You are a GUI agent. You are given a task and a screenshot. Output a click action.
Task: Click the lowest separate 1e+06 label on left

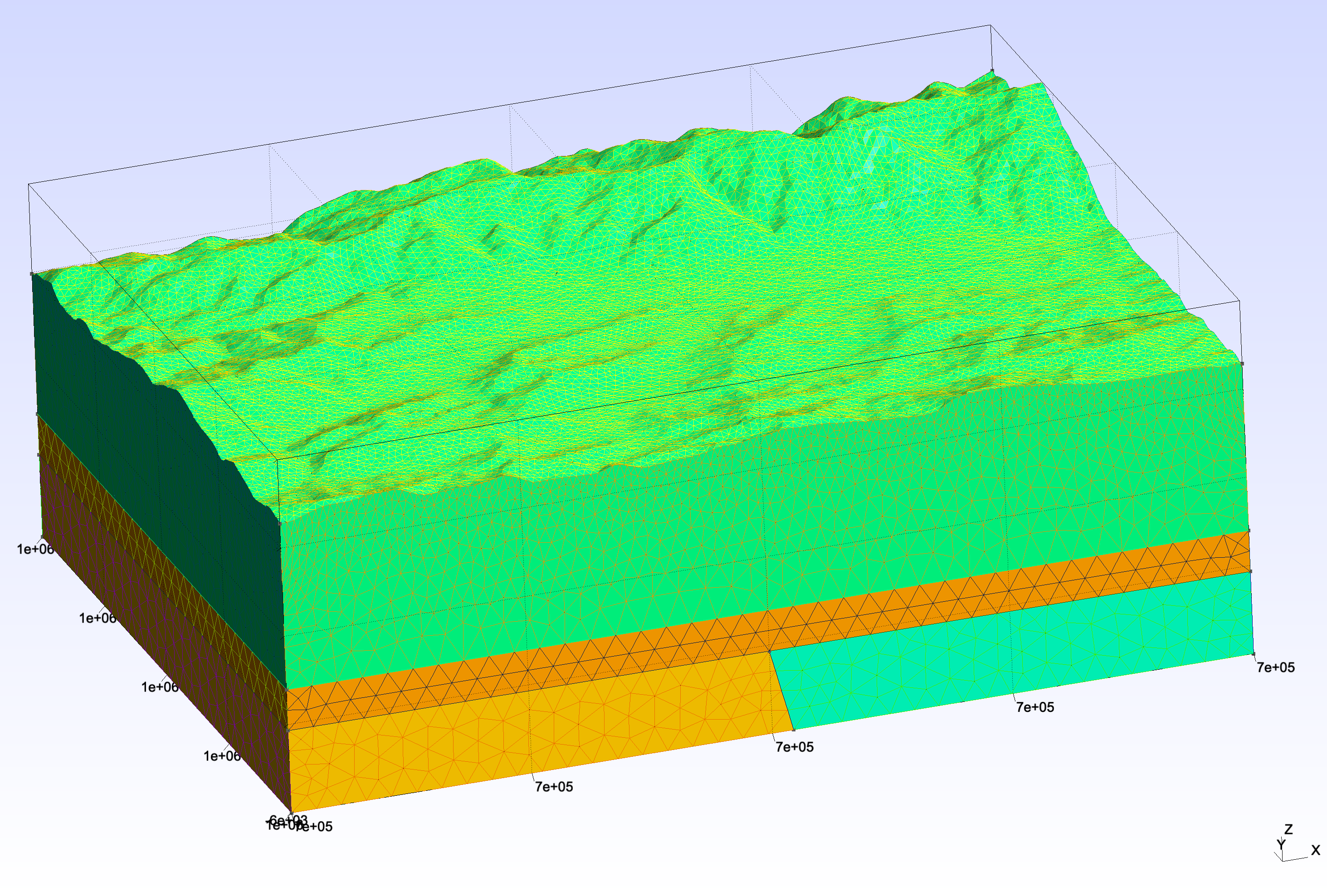(x=222, y=756)
